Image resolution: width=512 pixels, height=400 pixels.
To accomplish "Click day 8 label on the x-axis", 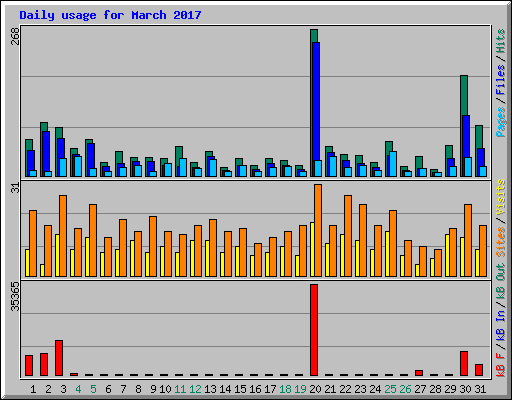I will point(138,389).
